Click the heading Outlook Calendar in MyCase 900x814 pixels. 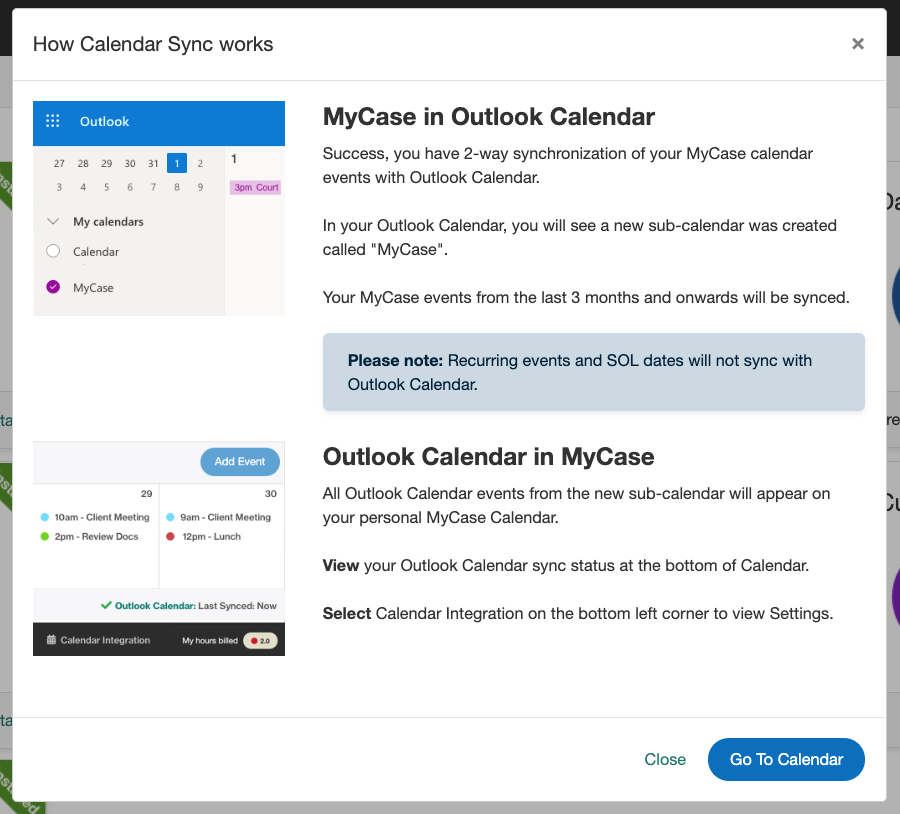[488, 457]
